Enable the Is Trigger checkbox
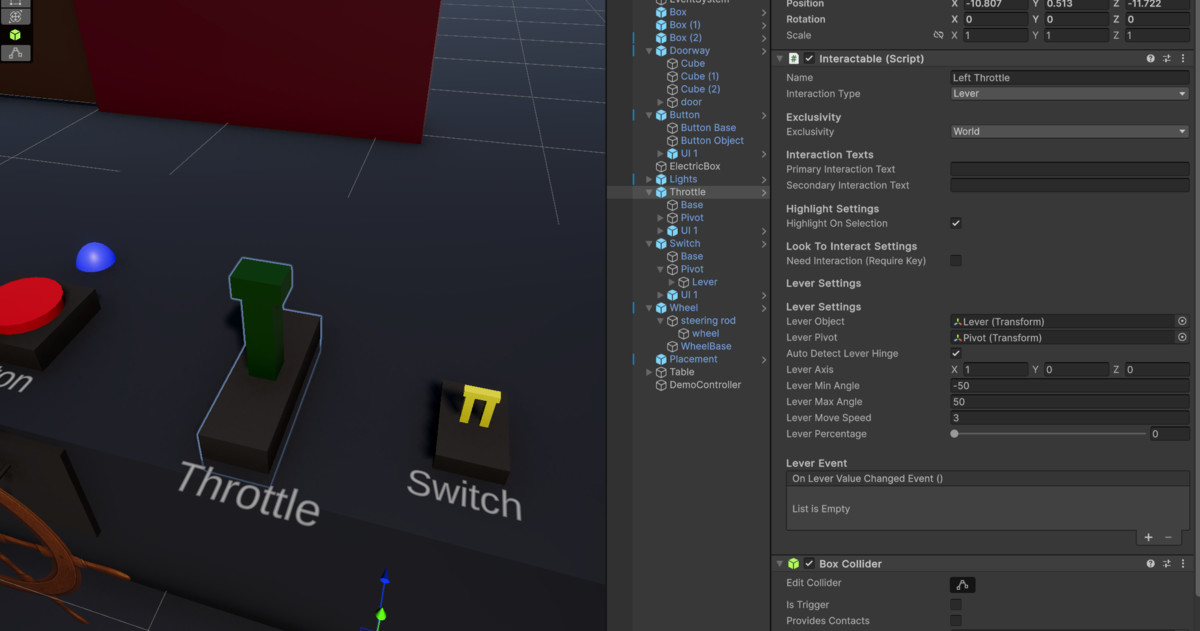The height and width of the screenshot is (631, 1200). point(956,604)
